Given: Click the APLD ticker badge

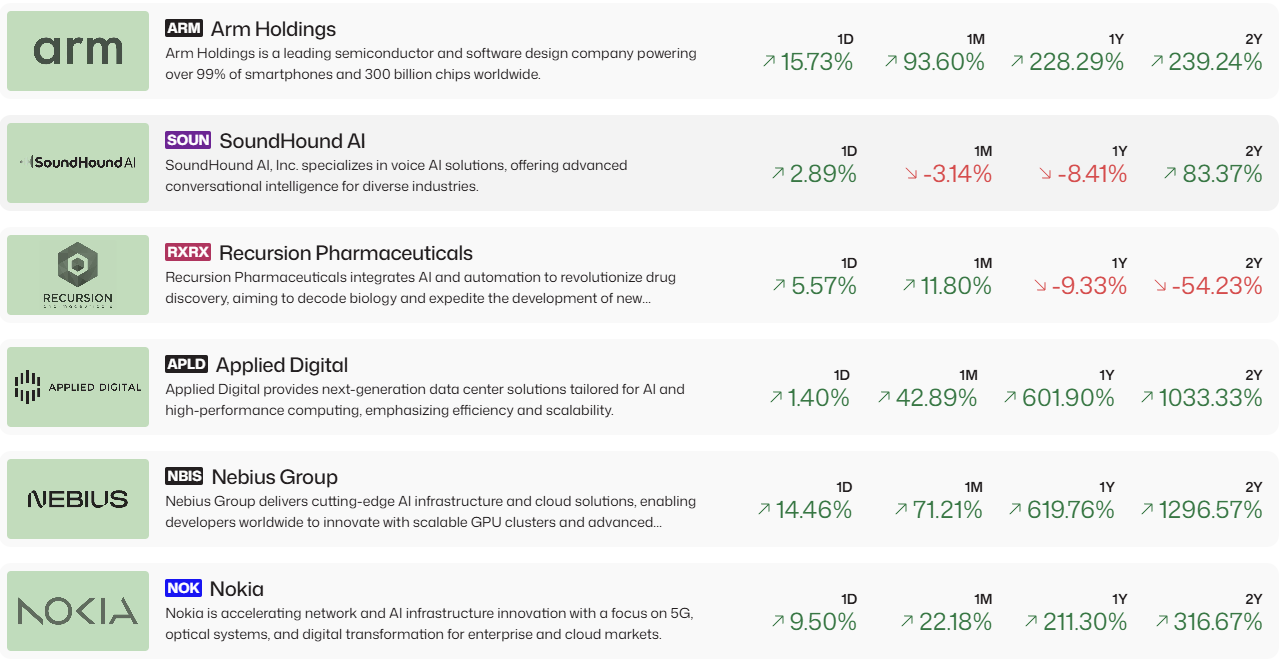Looking at the screenshot, I should click(187, 365).
